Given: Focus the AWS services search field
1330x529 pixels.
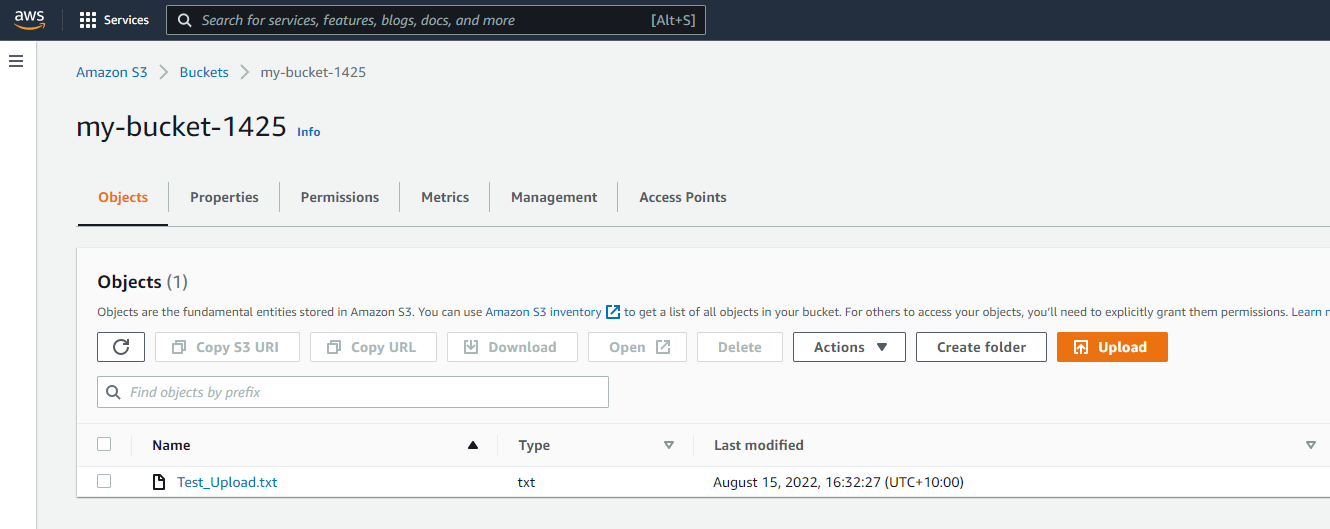Looking at the screenshot, I should pyautogui.click(x=436, y=20).
